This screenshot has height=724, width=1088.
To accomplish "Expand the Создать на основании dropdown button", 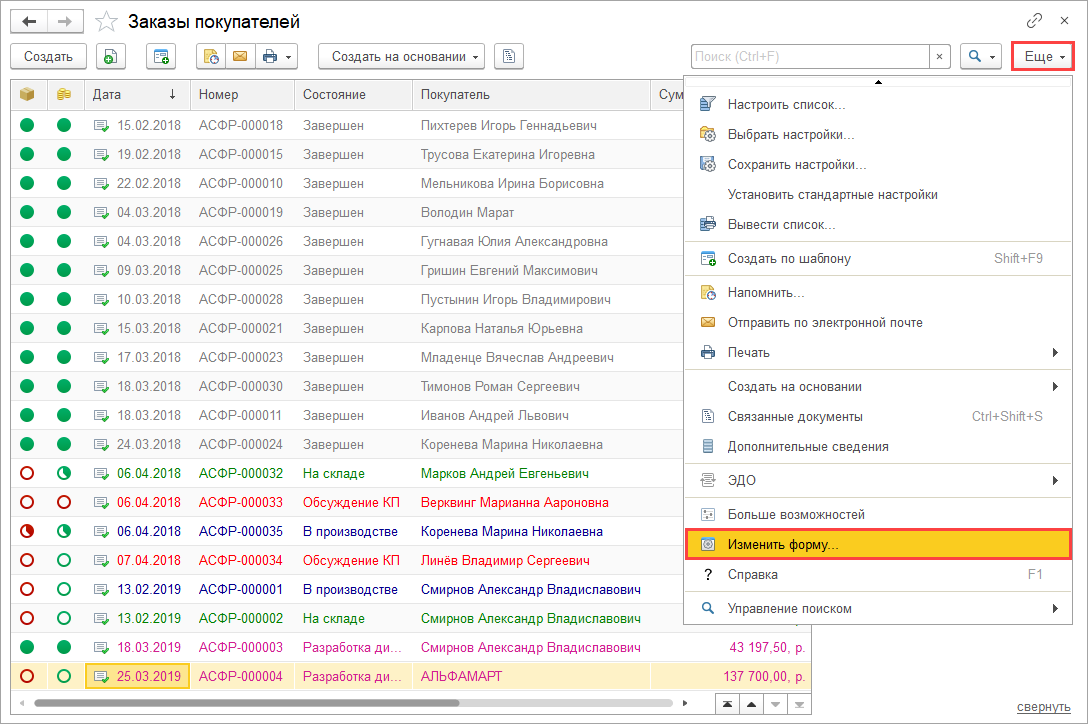I will (x=401, y=57).
